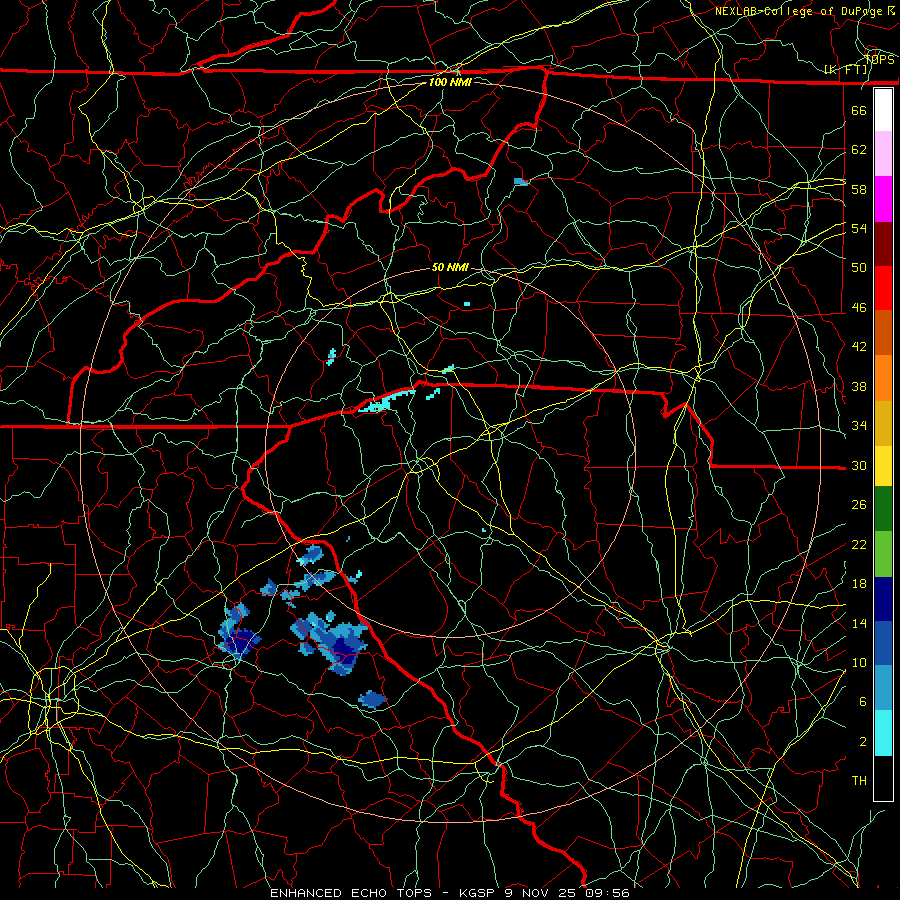Click the black TH threshold swatch
This screenshot has width=900, height=900.
click(883, 778)
